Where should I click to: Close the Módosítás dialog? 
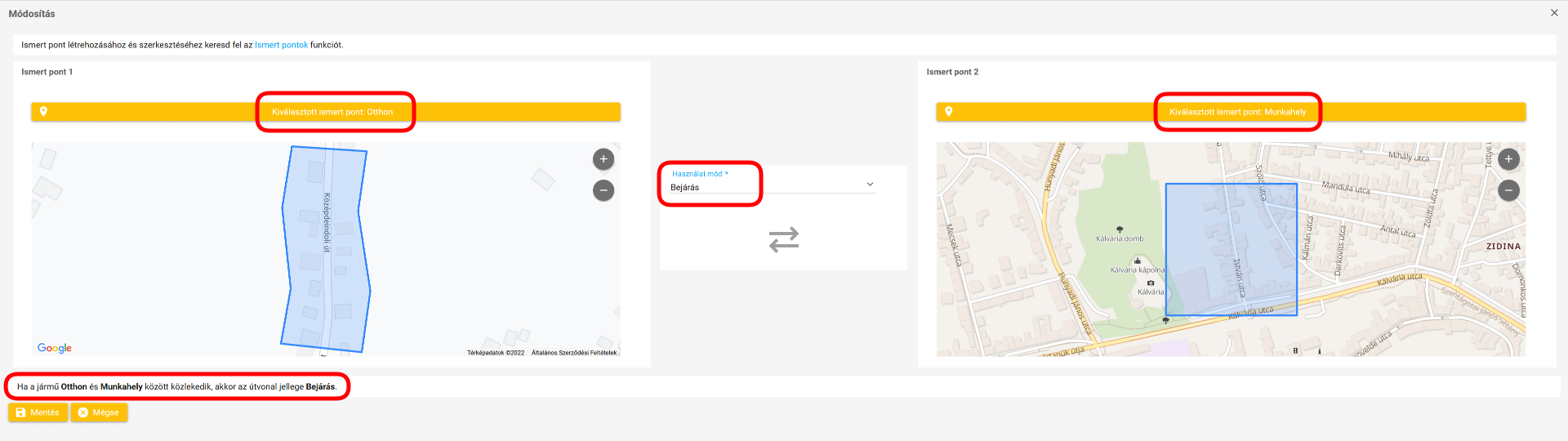click(1553, 13)
